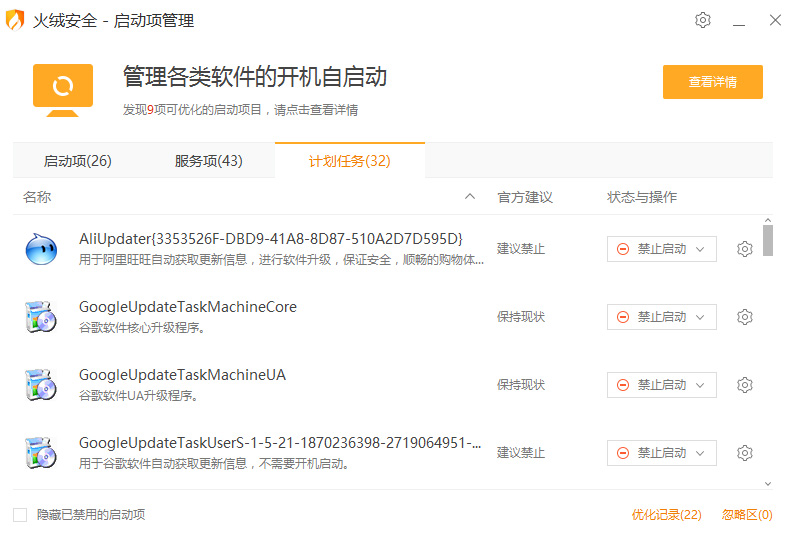Select AliUpdater{3353526F-DBD9...} task name
The image size is (785, 540).
[x=271, y=239]
